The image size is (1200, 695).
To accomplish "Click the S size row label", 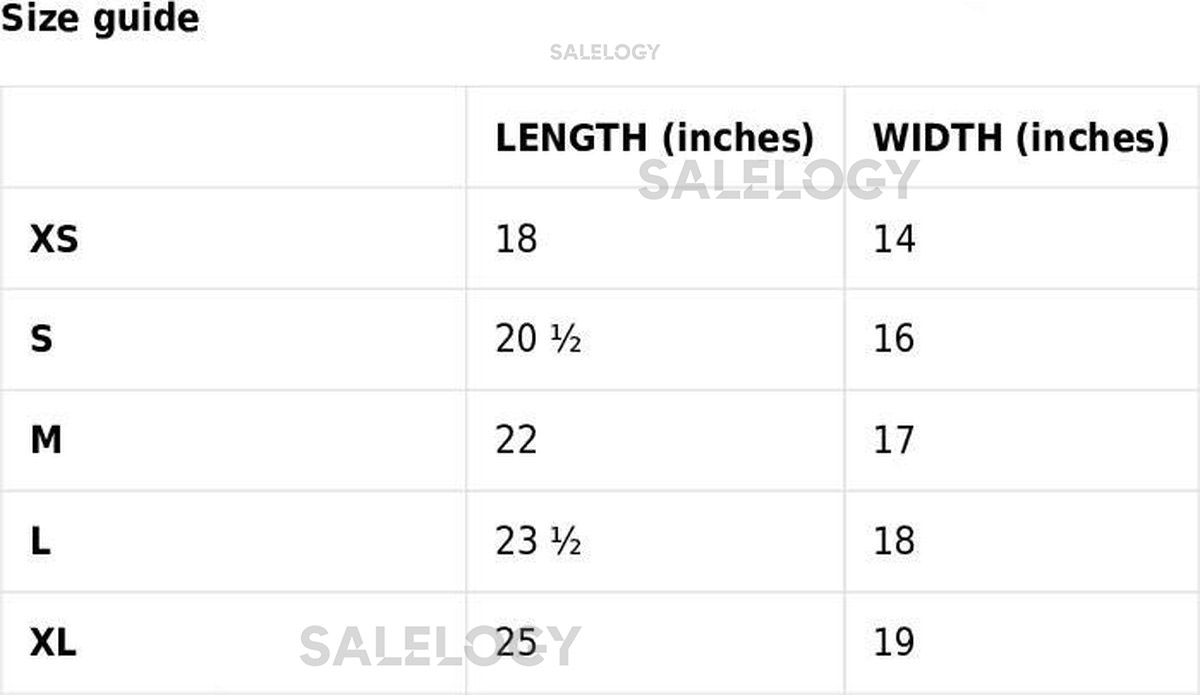I will point(41,340).
